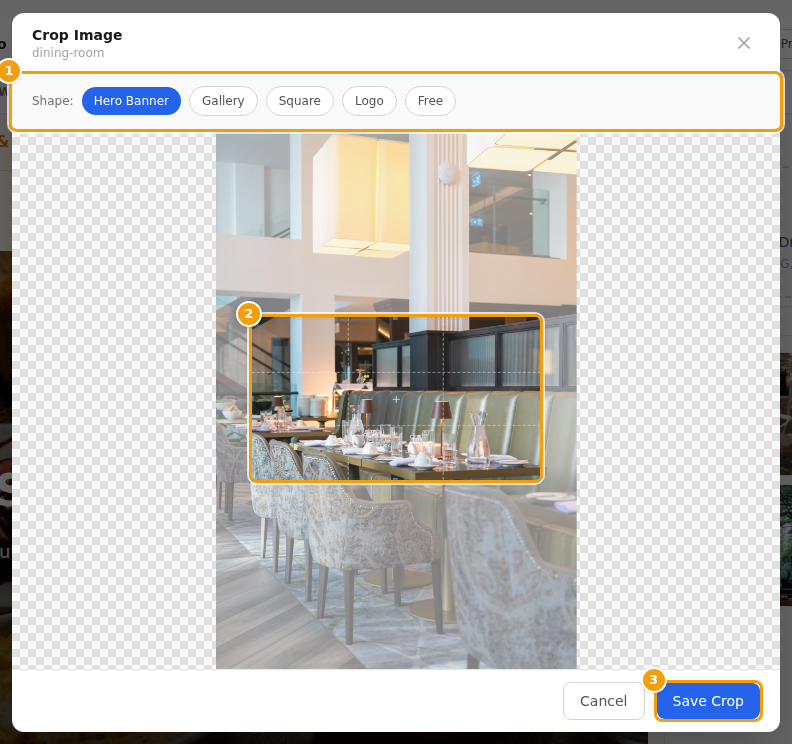
Task: Choose the Gallery crop shape
Action: (x=223, y=101)
